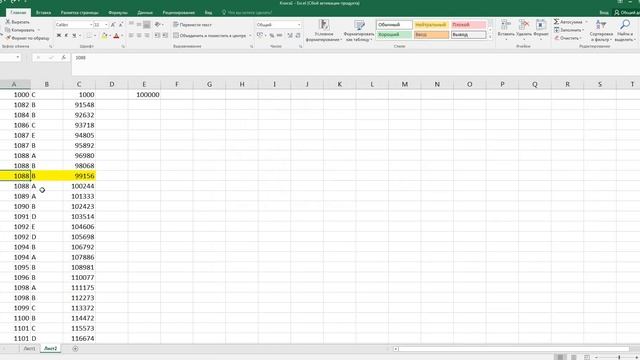Switch to the Review (Рецензирование) tab
640x360 pixels.
[178, 13]
